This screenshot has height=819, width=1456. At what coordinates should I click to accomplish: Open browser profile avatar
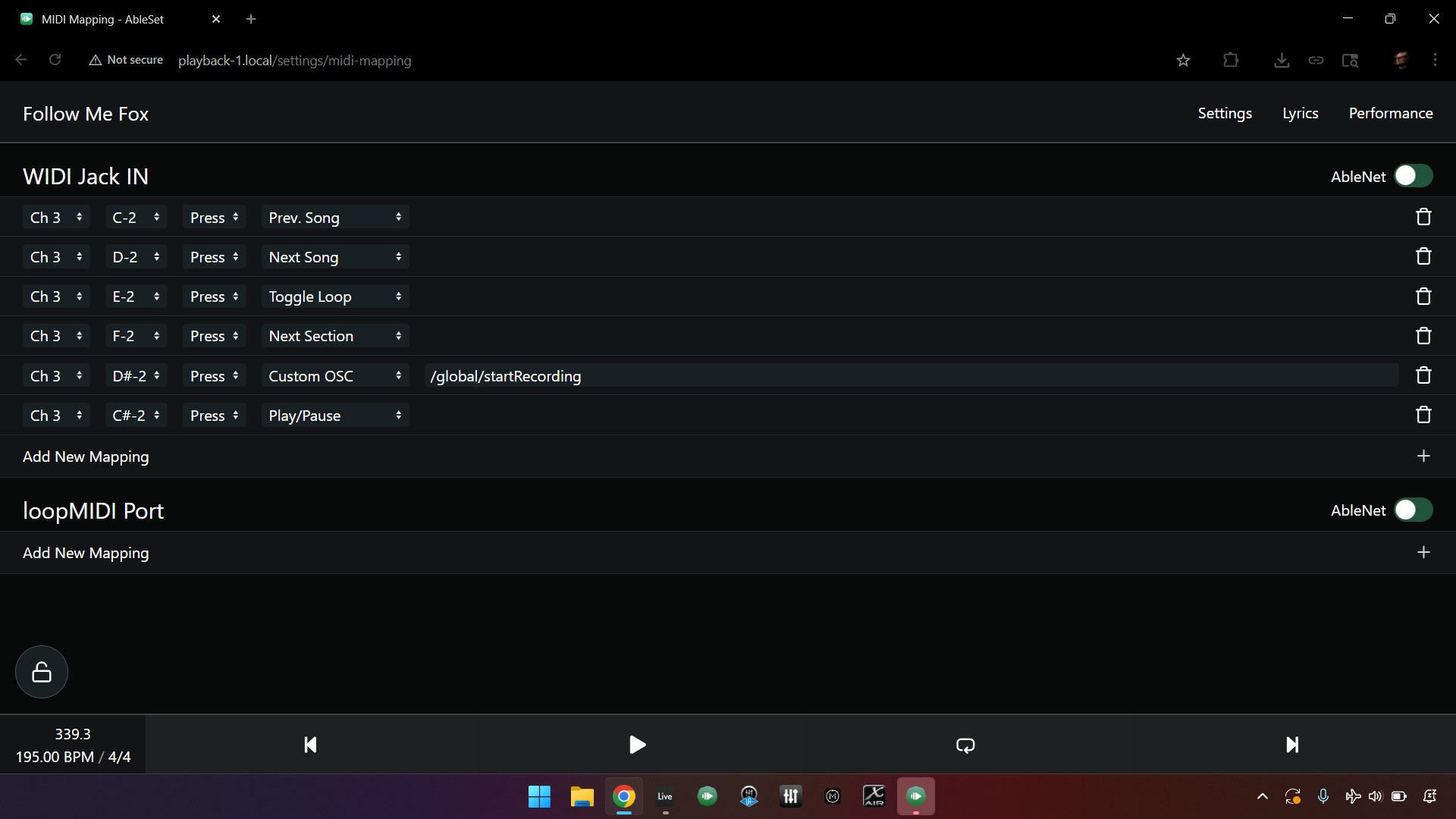coord(1401,60)
